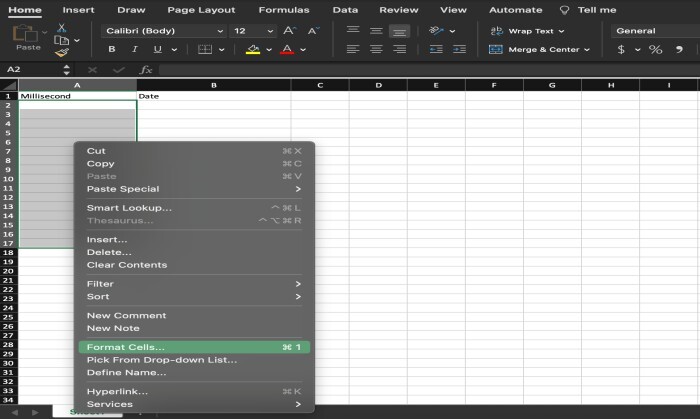Select the Format Painter brush icon
The height and width of the screenshot is (419, 700).
coord(62,53)
